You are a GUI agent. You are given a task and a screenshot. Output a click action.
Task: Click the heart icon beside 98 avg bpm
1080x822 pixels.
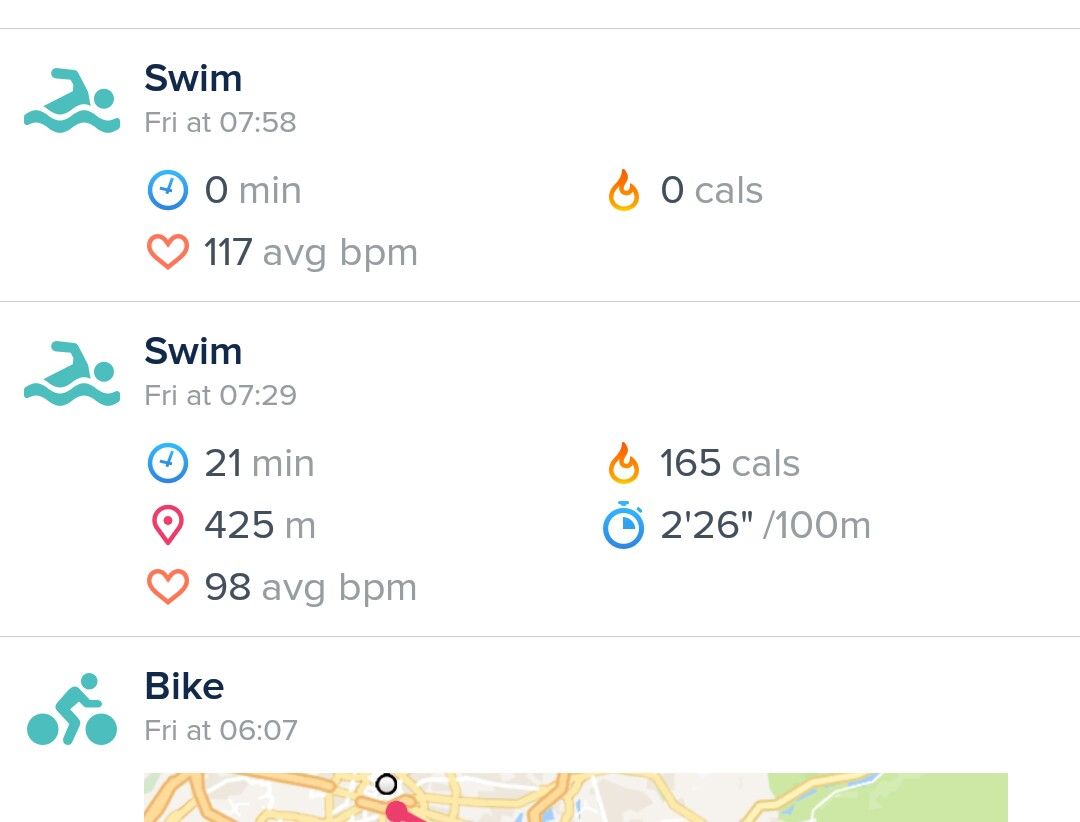pos(168,587)
